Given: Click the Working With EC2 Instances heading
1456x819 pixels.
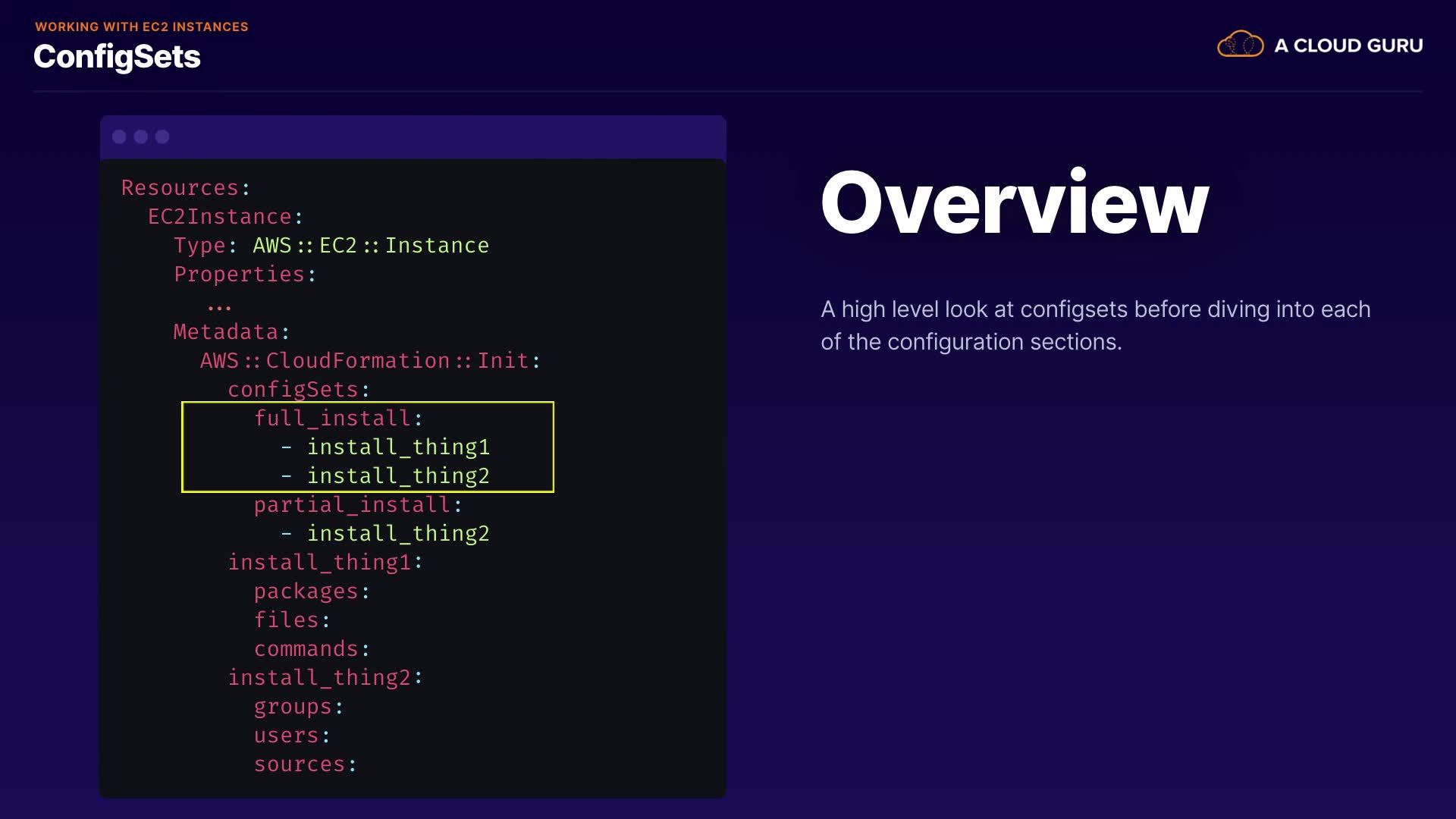Looking at the screenshot, I should 142,27.
